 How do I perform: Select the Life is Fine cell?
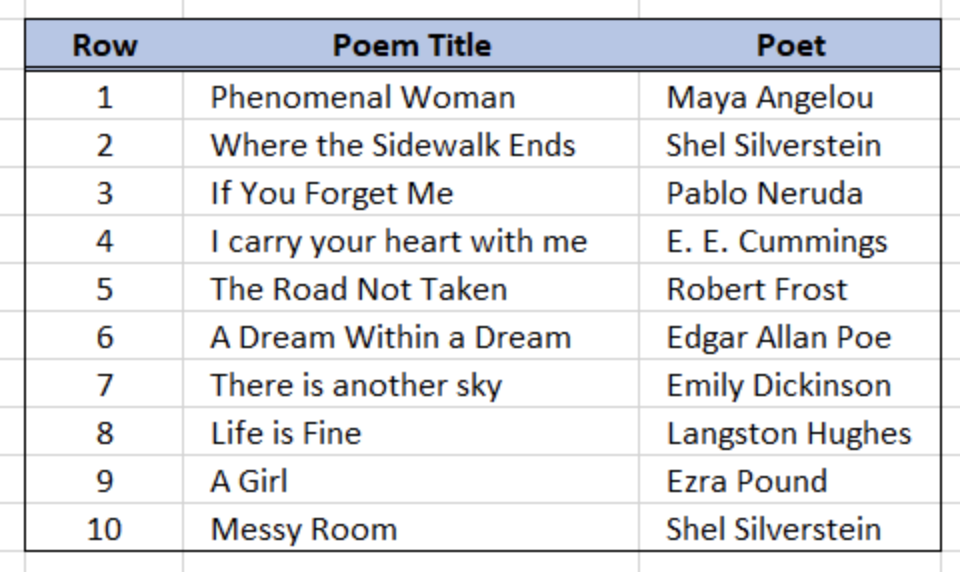[x=411, y=432]
